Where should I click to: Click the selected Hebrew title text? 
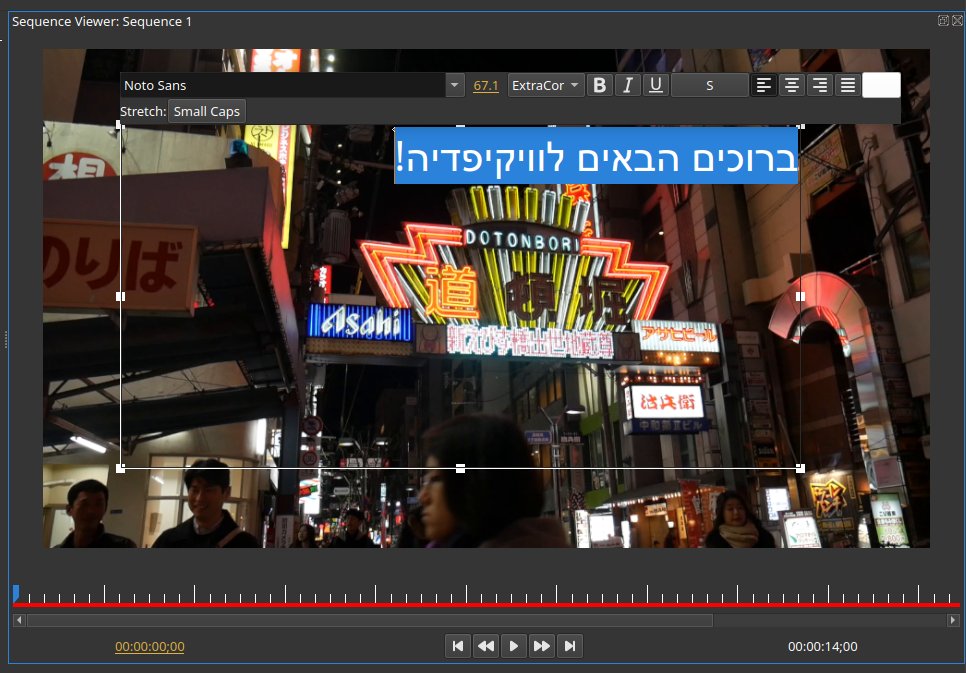pyautogui.click(x=596, y=156)
